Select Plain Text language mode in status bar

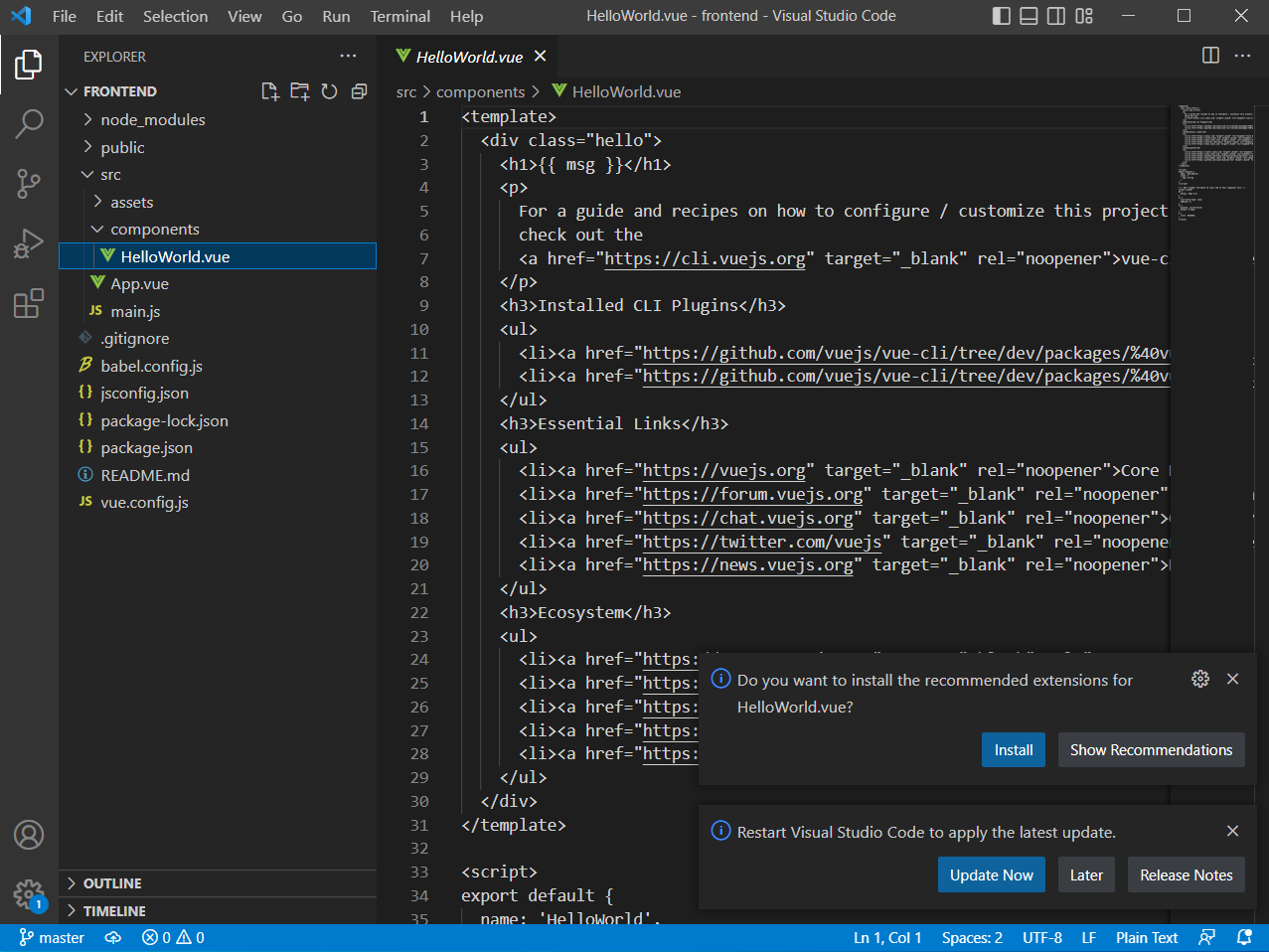tap(1146, 938)
